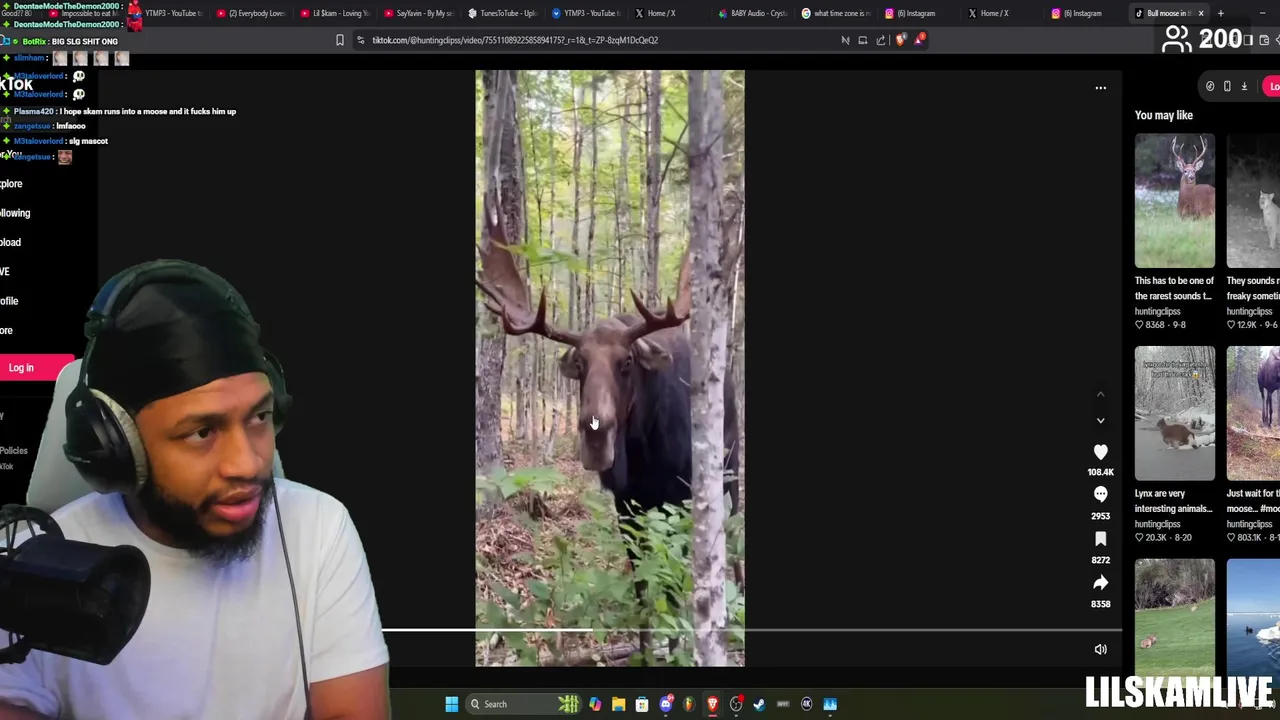This screenshot has width=1280, height=720.
Task: Click the 'You may like' heading
Action: point(1164,116)
